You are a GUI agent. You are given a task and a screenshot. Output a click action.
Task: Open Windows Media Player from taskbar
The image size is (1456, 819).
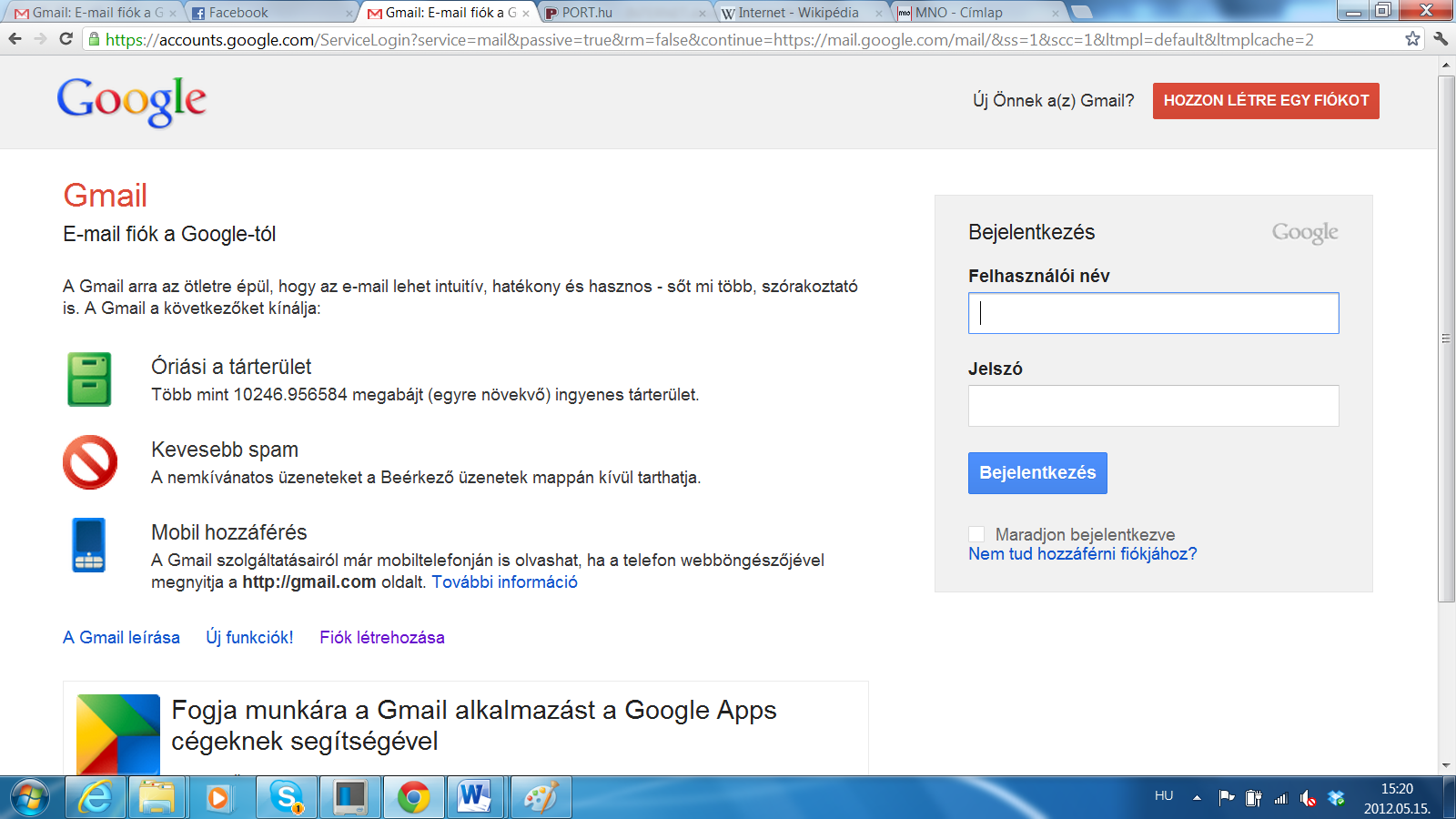point(218,798)
